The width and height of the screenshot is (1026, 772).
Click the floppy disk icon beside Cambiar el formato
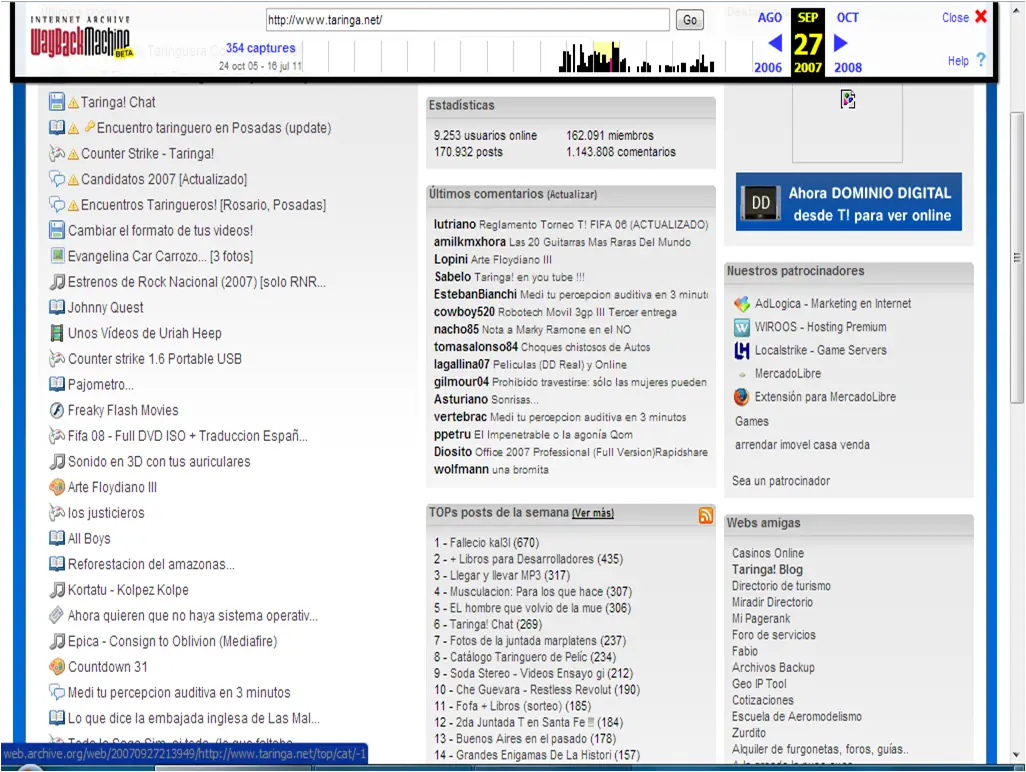[x=57, y=230]
